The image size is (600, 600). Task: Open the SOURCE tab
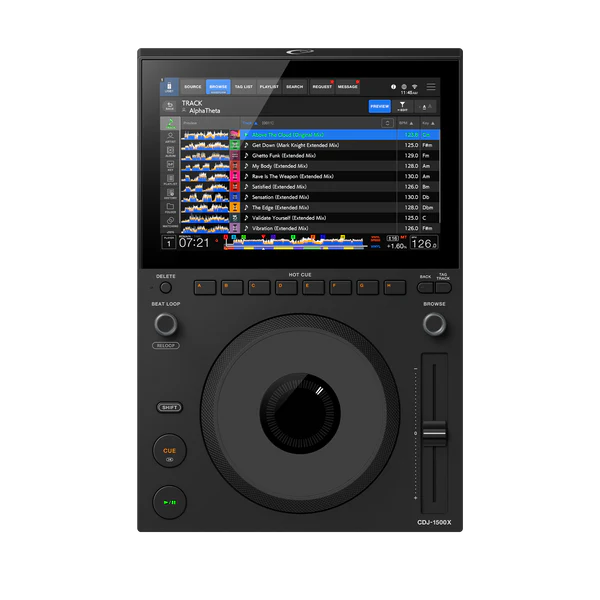192,87
